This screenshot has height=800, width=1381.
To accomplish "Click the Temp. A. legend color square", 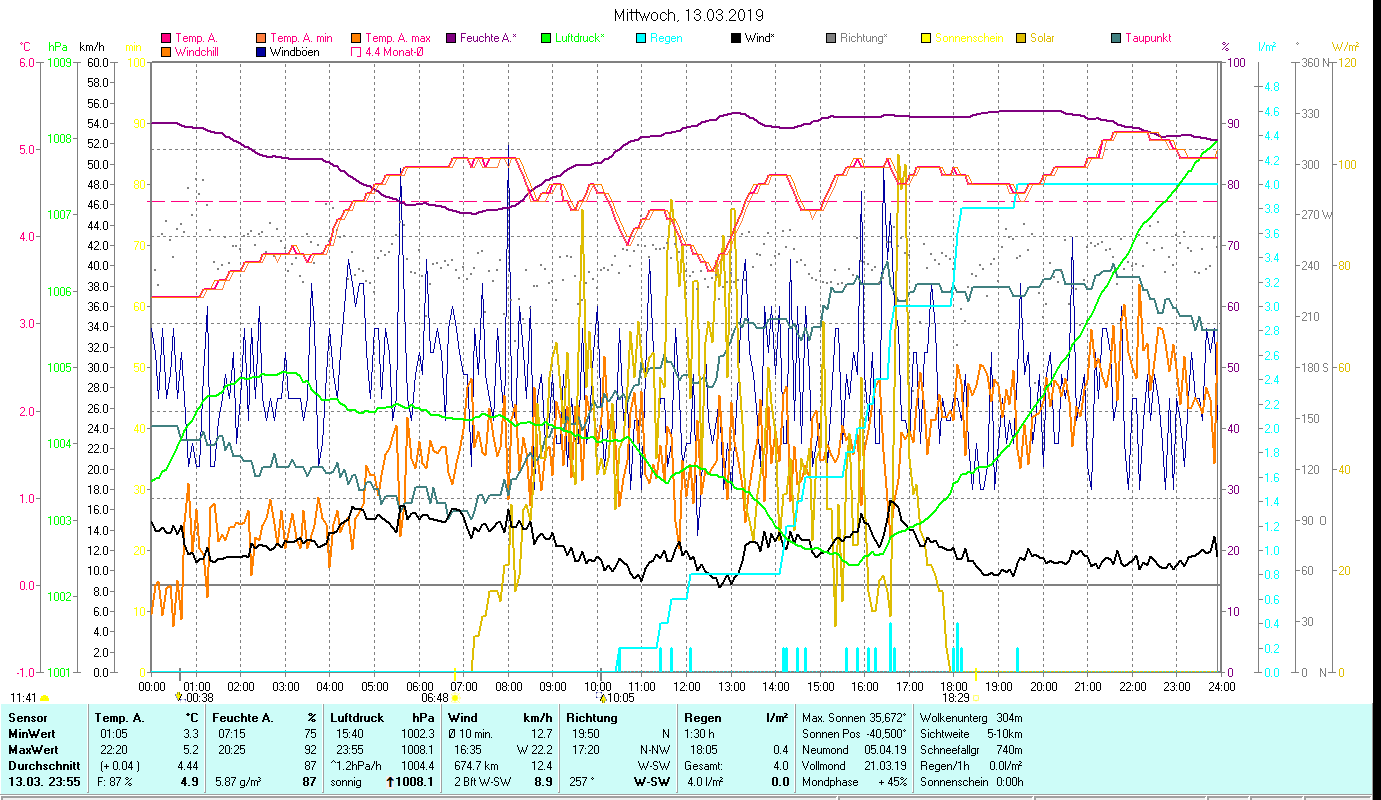I will pos(166,38).
